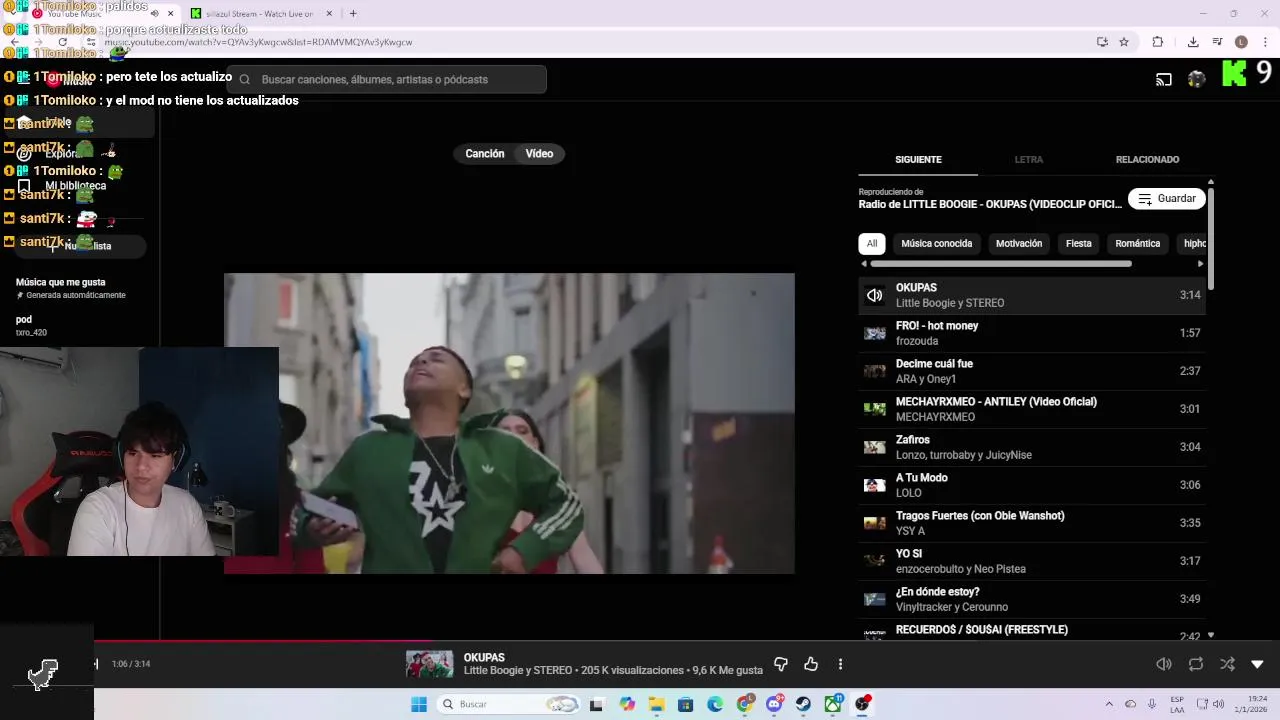Open OBS Studio from taskbar
The width and height of the screenshot is (1280, 720).
point(862,704)
